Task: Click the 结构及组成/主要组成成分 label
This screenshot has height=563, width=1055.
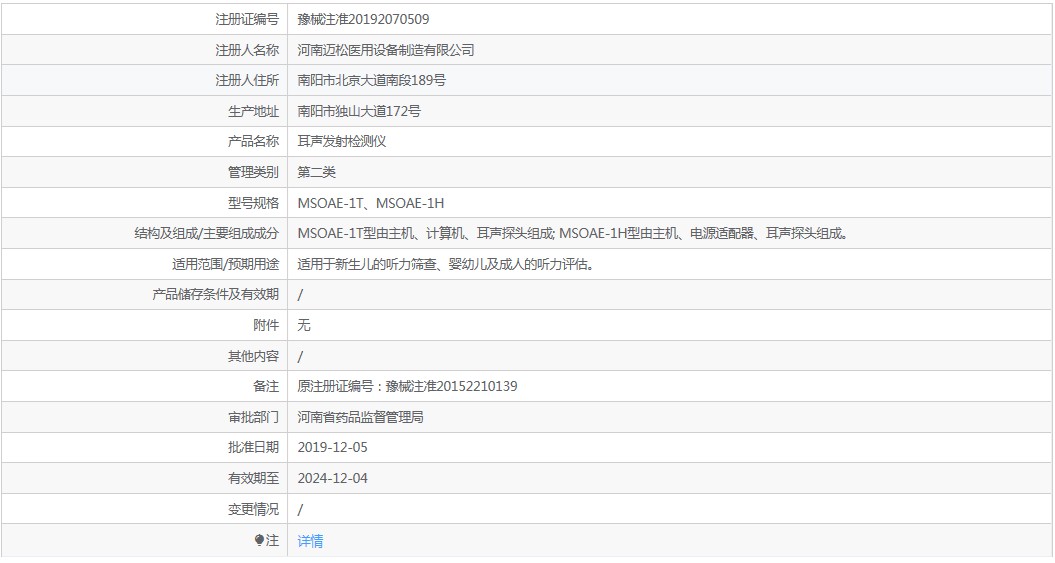Action: tap(207, 233)
